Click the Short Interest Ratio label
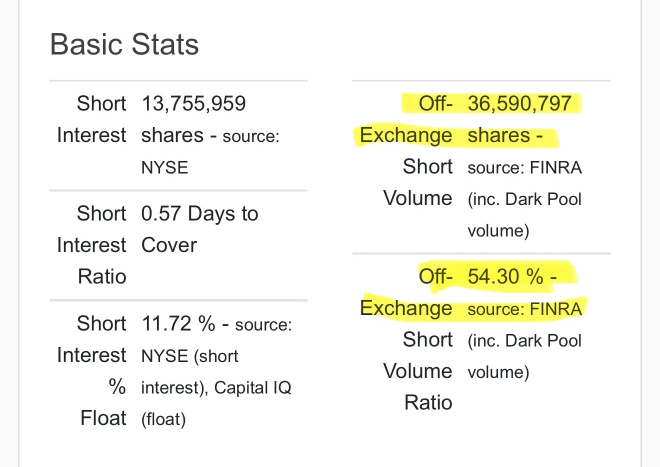Viewport: 660px width, 467px height. coord(92,245)
